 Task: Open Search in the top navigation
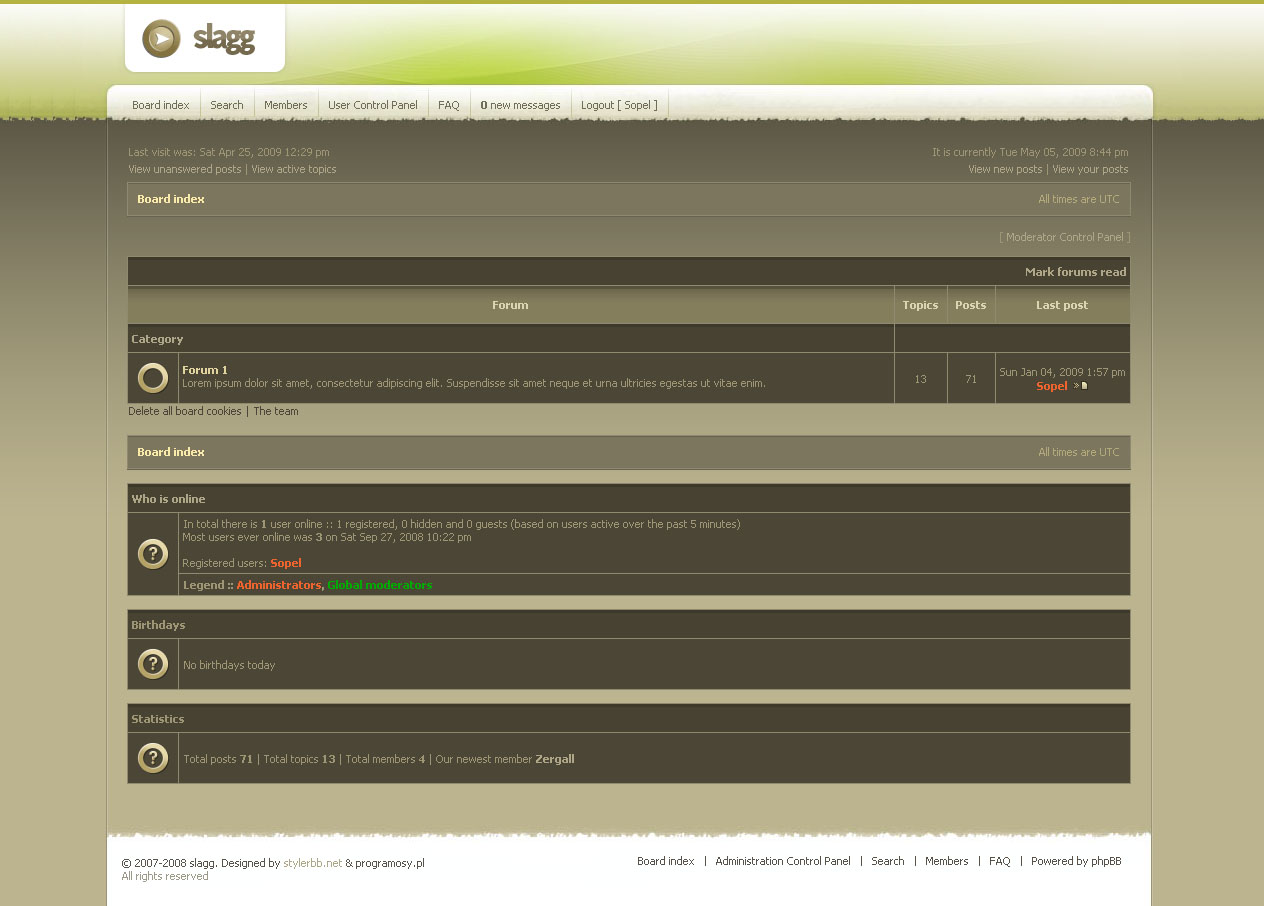pyautogui.click(x=227, y=105)
